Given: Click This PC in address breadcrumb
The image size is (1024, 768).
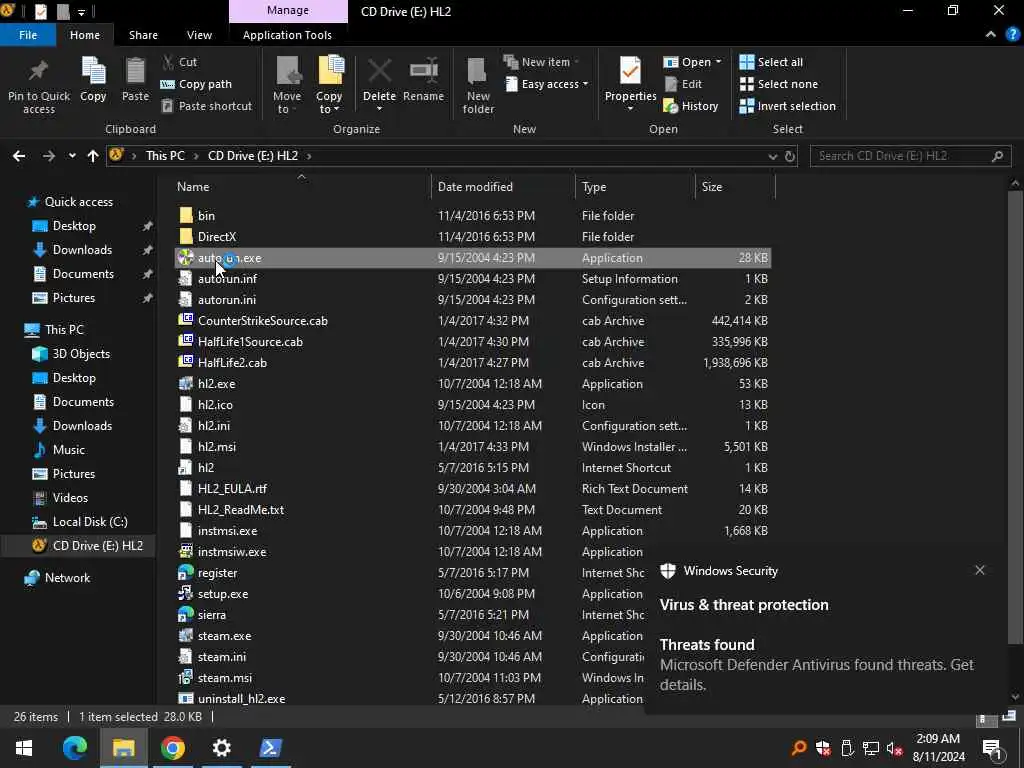Looking at the screenshot, I should [x=165, y=156].
